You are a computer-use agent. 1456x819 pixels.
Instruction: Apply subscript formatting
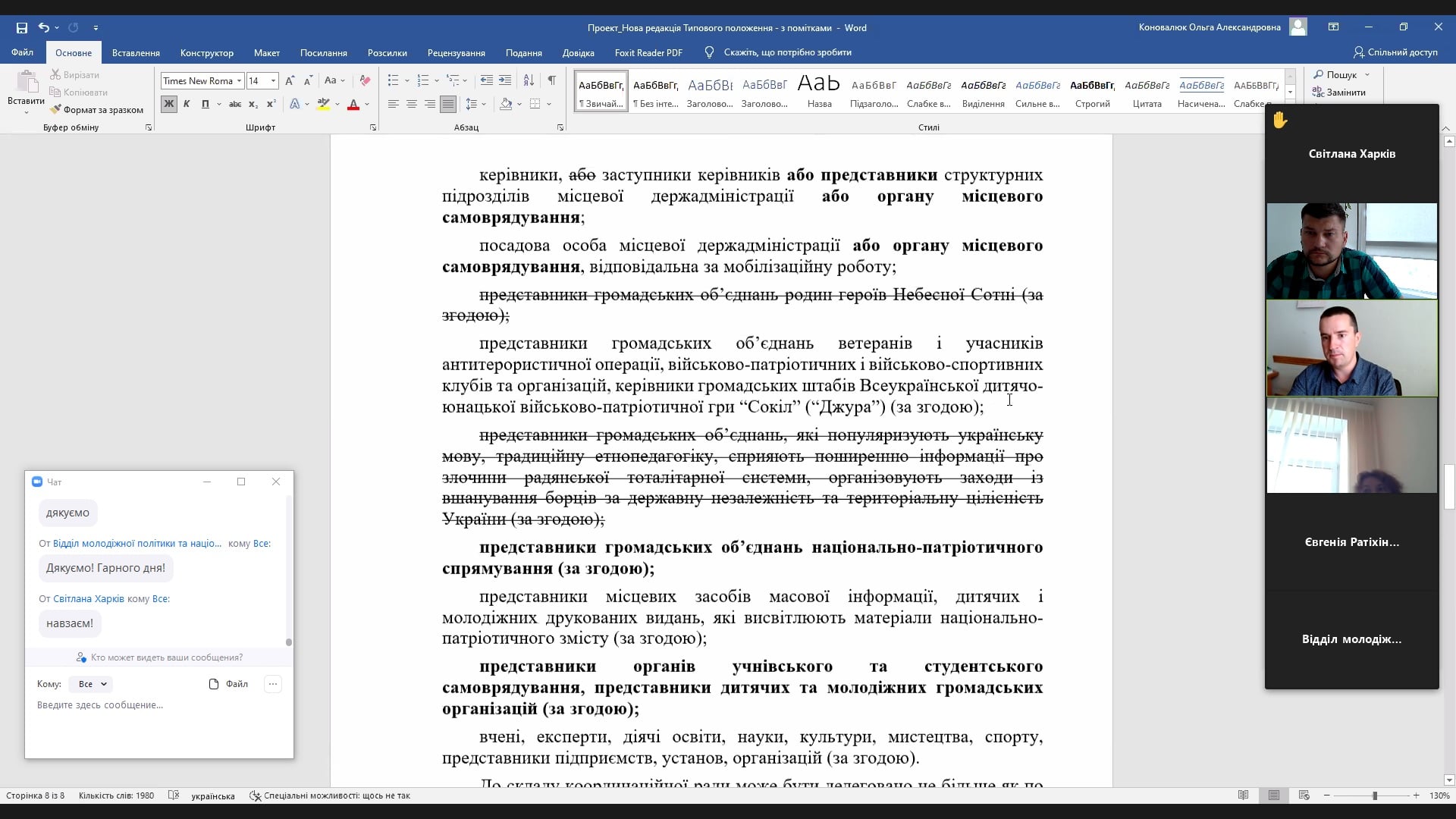point(253,104)
